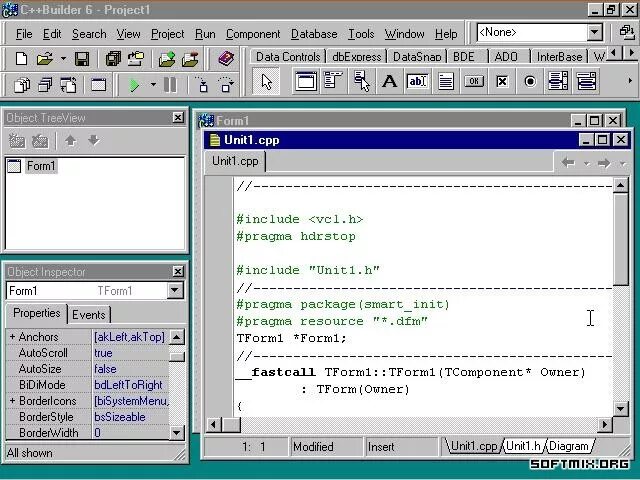Image resolution: width=640 pixels, height=480 pixels.
Task: Select the ADO palette tab
Action: 506,56
